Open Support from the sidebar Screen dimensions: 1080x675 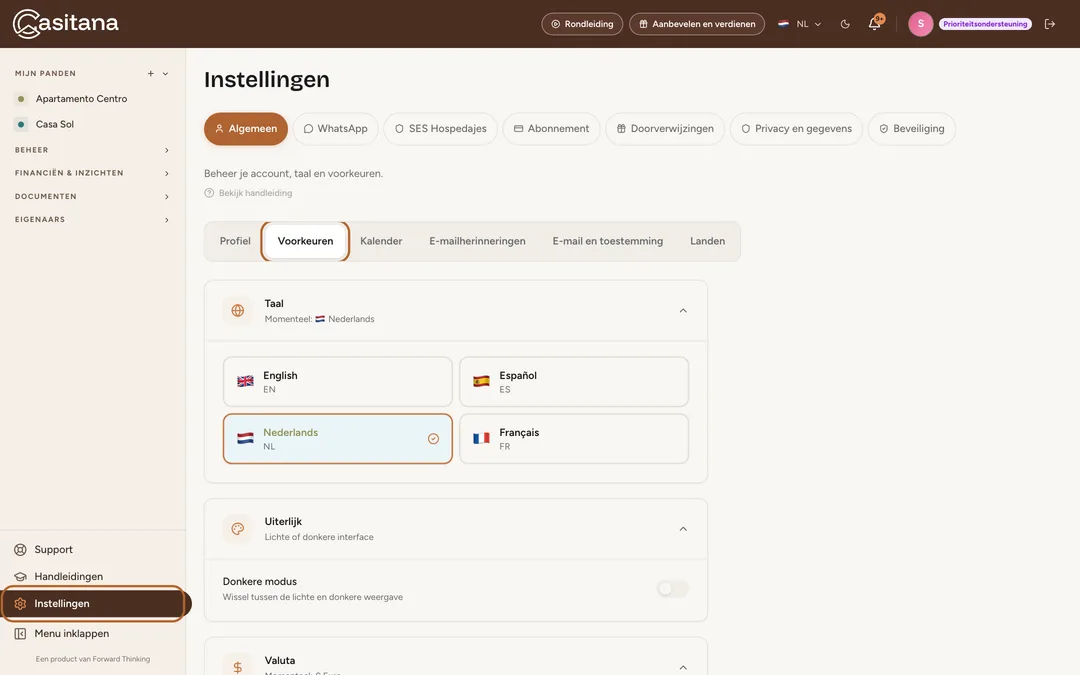(x=54, y=550)
